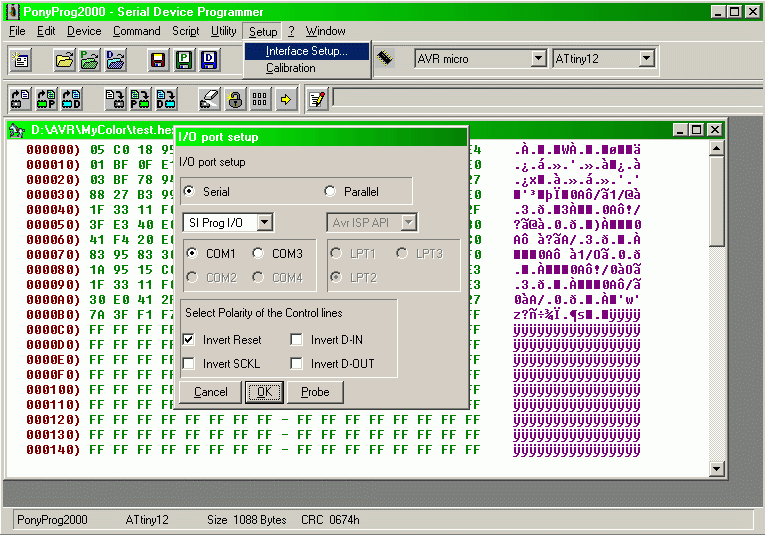Uncheck the Invert Reset checkbox

click(189, 339)
